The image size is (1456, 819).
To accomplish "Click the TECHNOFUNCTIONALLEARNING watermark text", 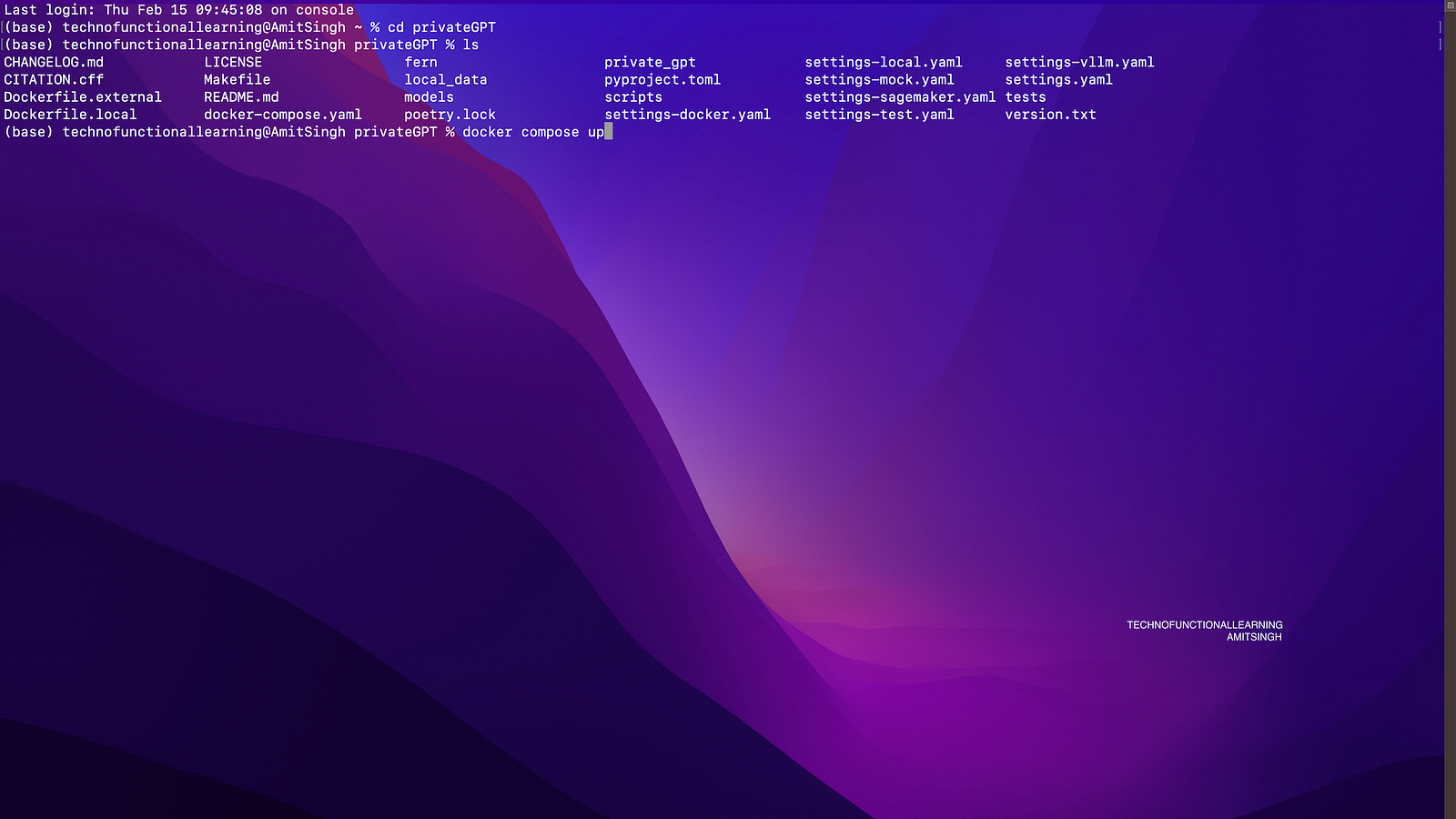I will [1204, 625].
